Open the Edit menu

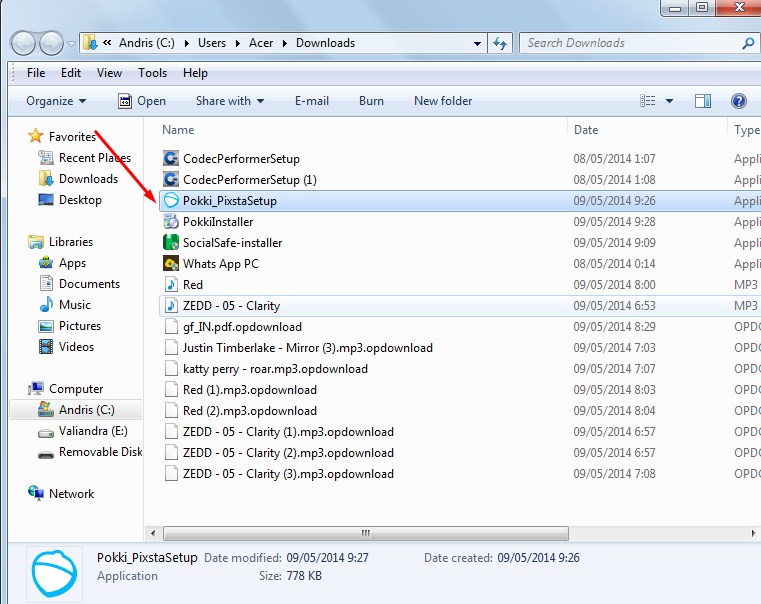pyautogui.click(x=70, y=73)
